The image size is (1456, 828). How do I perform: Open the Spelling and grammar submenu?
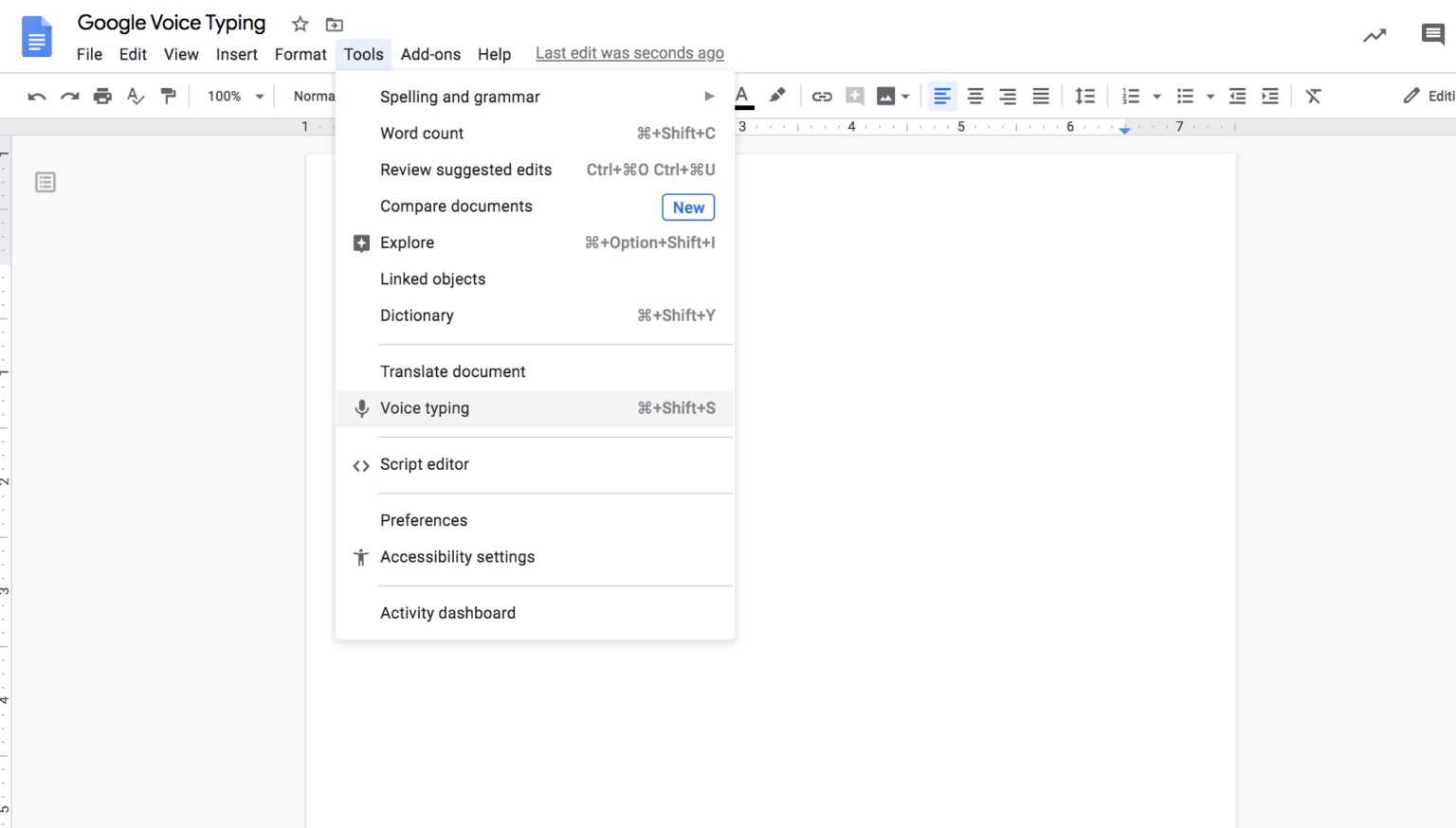coord(460,96)
